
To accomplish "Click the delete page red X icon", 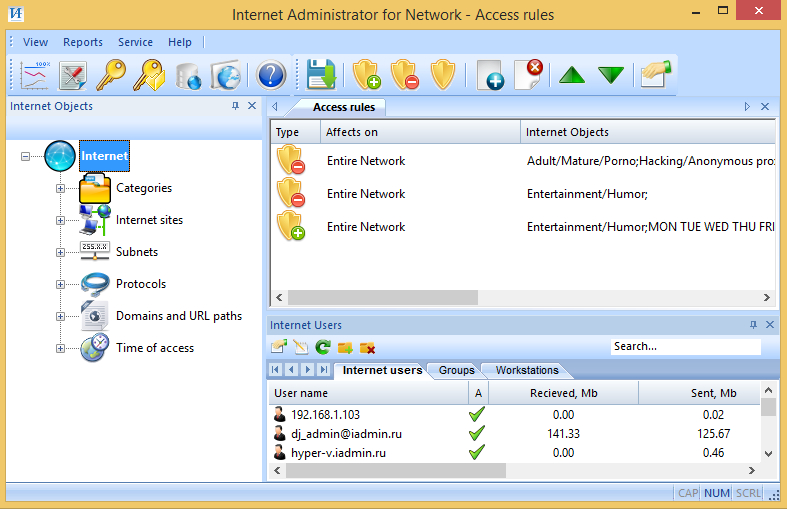I will (x=529, y=75).
